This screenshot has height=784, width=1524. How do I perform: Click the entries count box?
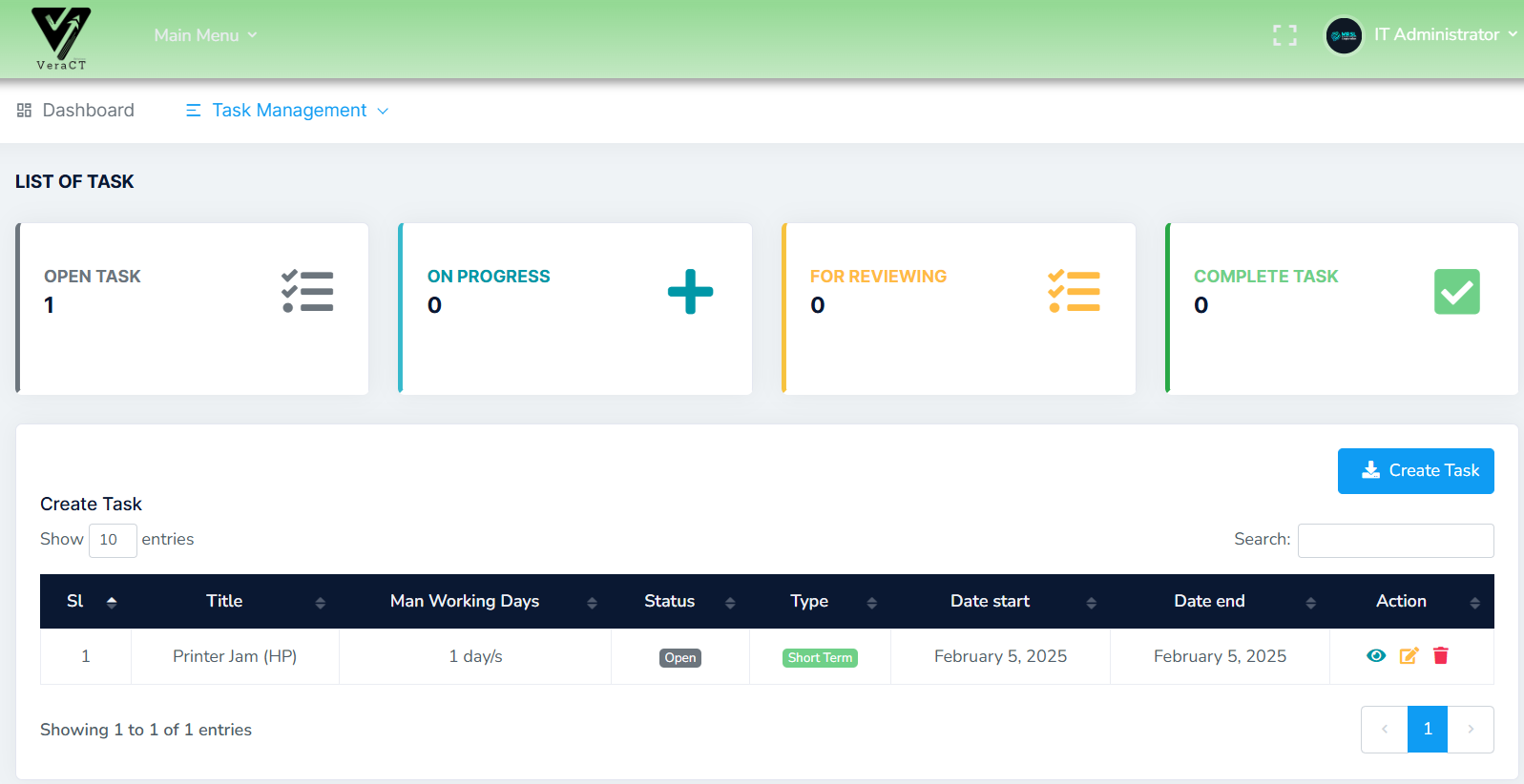112,540
